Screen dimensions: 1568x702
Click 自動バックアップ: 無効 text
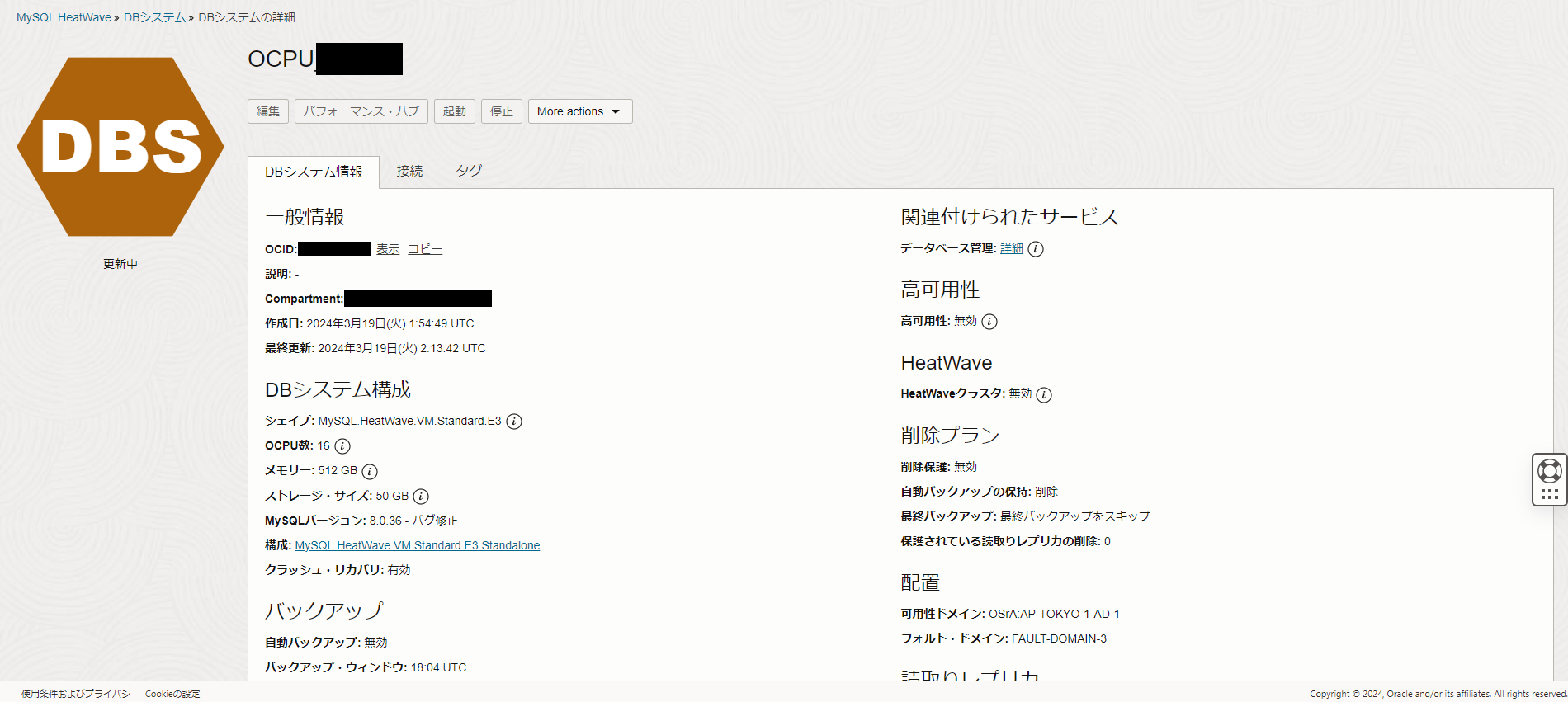click(326, 643)
